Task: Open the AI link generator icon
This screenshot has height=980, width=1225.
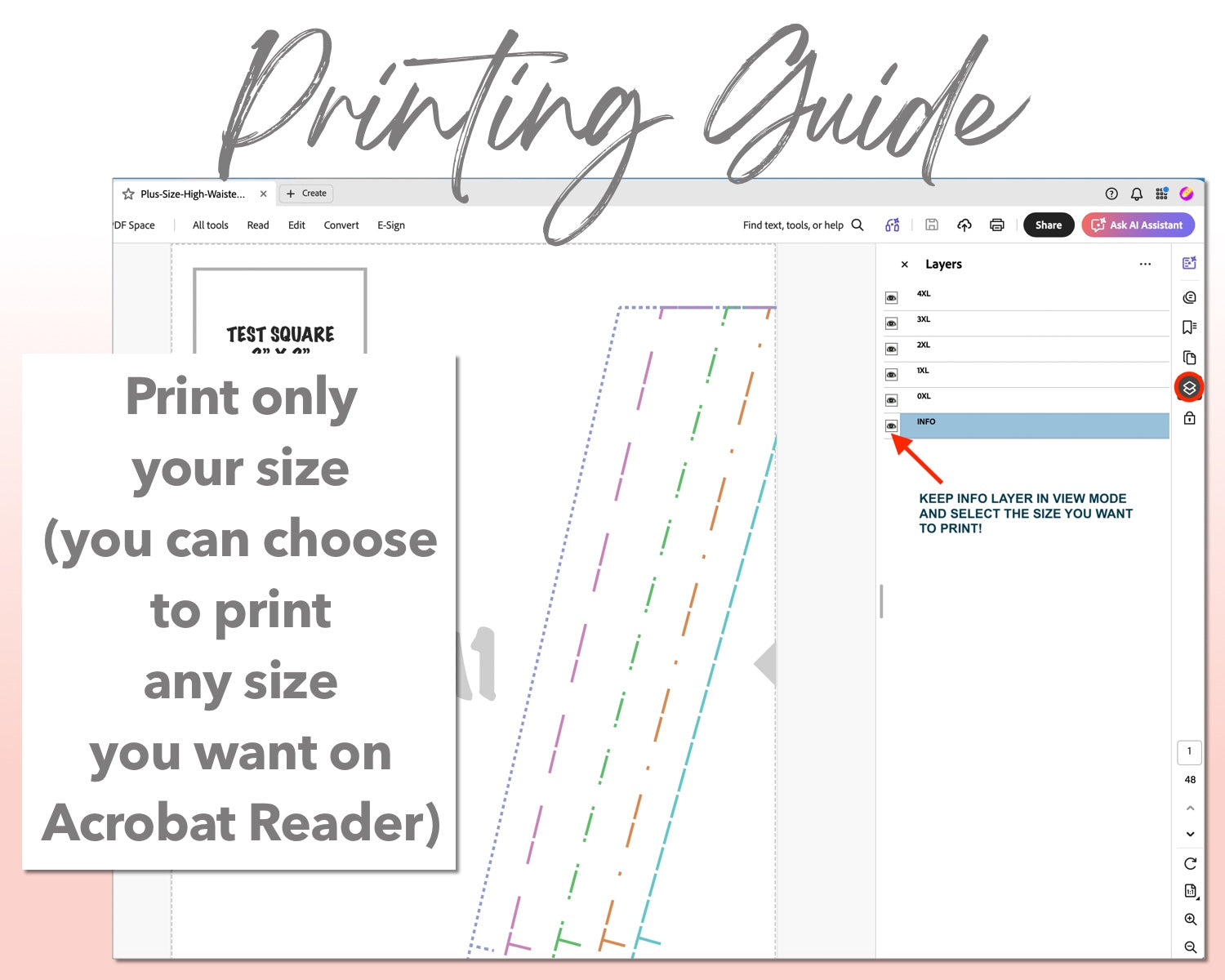Action: [x=893, y=225]
